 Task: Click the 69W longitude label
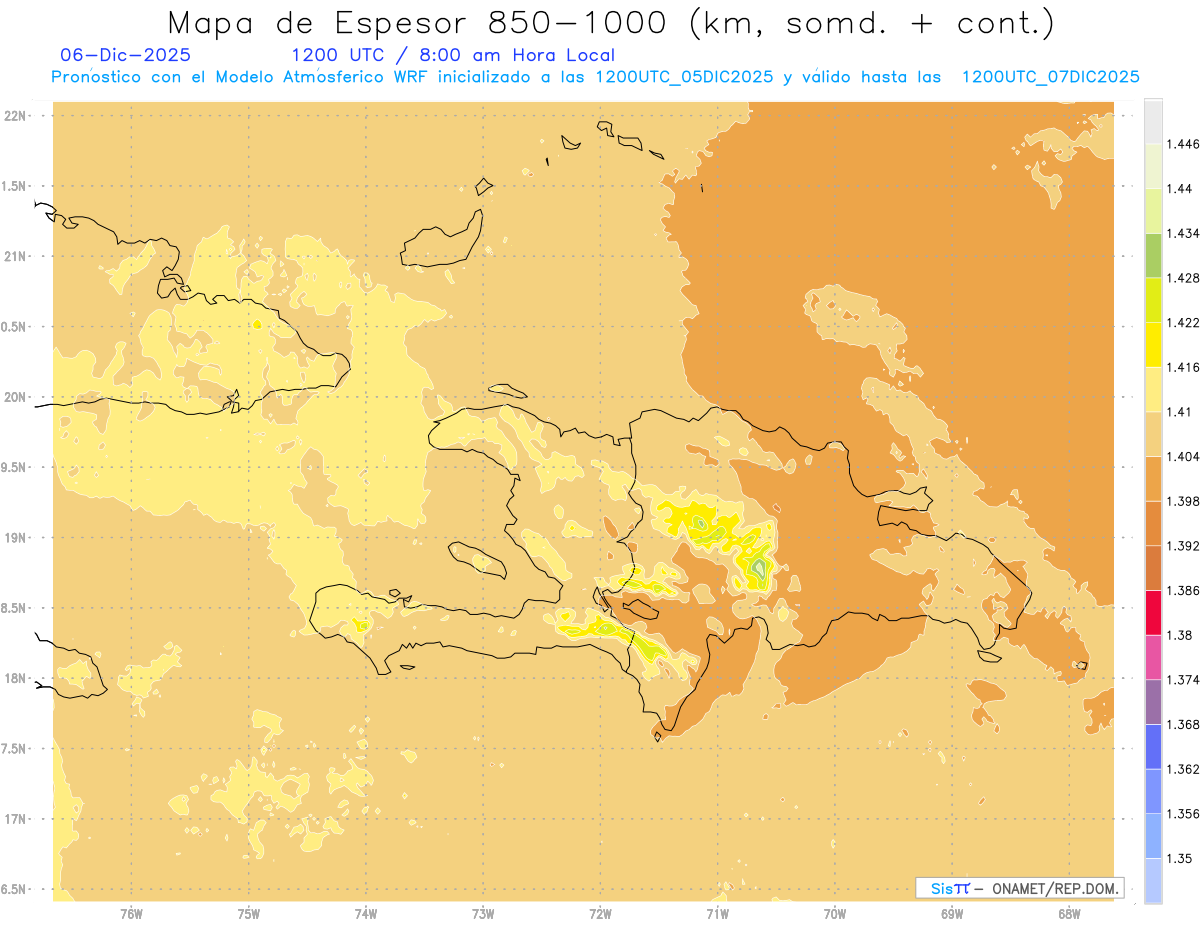[x=952, y=914]
